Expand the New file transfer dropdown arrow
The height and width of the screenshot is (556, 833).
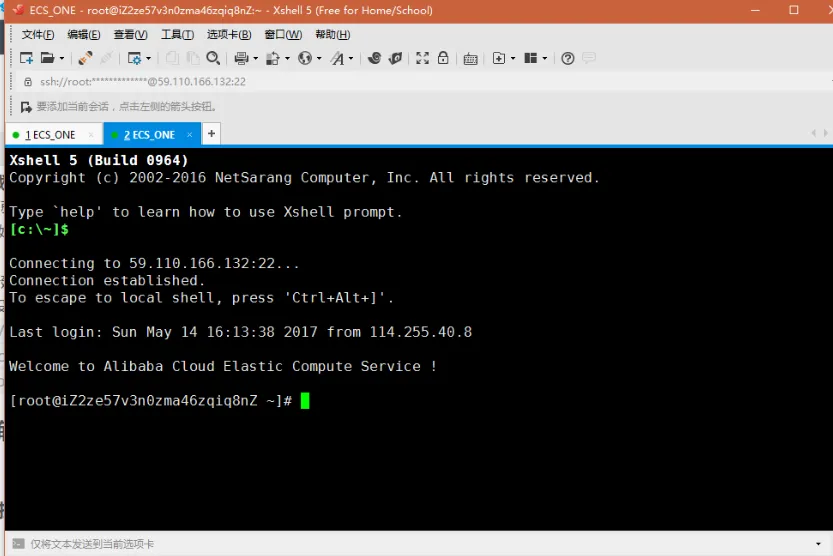coord(513,58)
